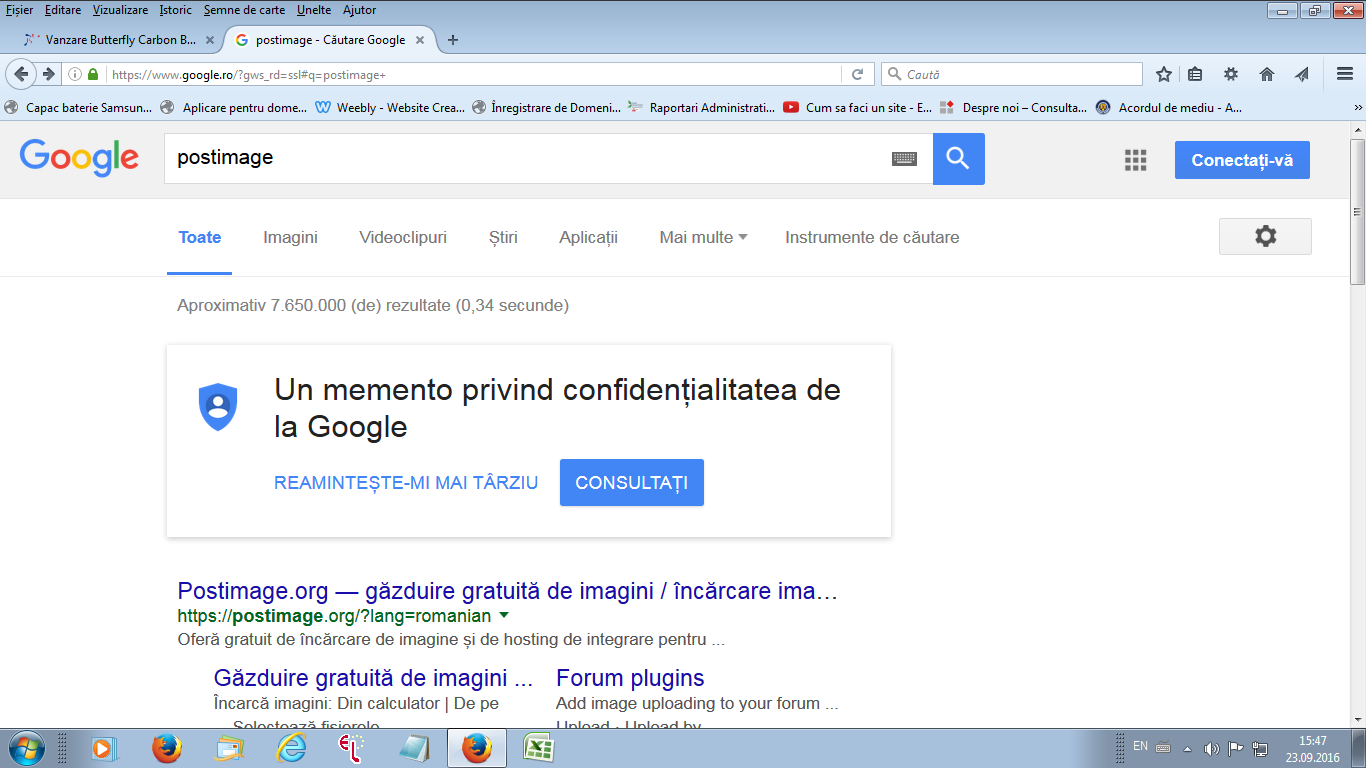Switch to Știri results
This screenshot has width=1366, height=768.
(503, 237)
